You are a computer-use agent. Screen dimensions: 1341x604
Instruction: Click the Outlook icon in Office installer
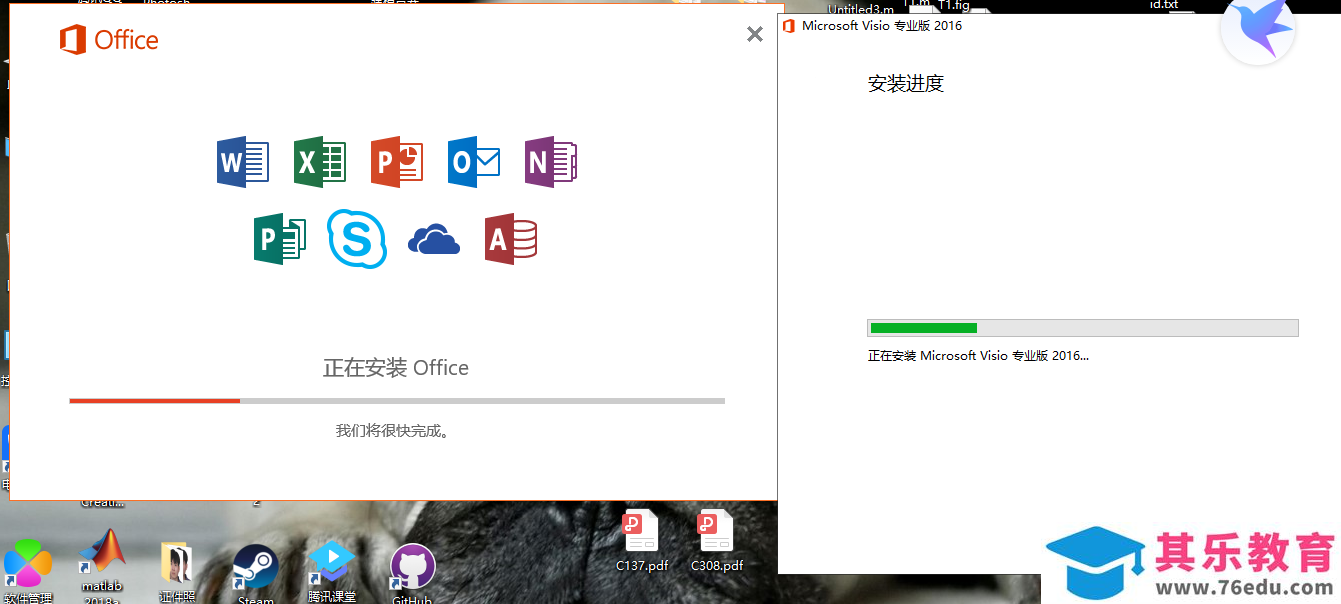474,162
